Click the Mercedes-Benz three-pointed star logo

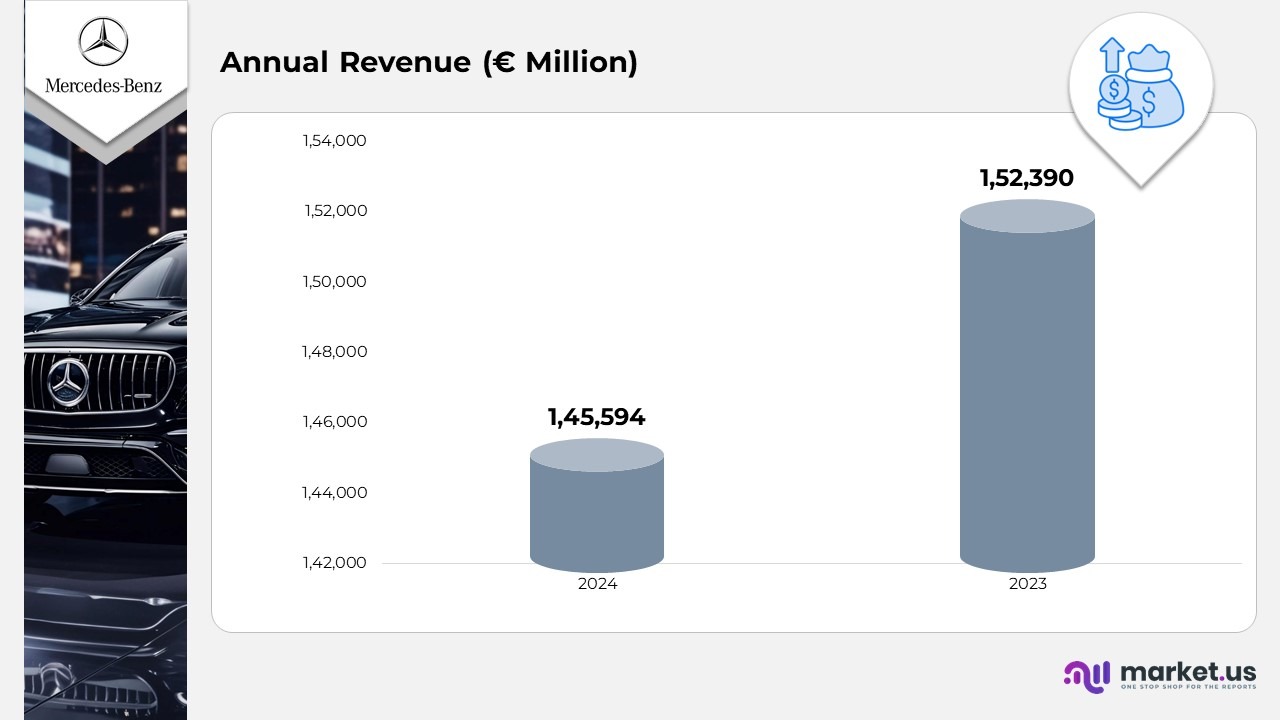pos(105,40)
